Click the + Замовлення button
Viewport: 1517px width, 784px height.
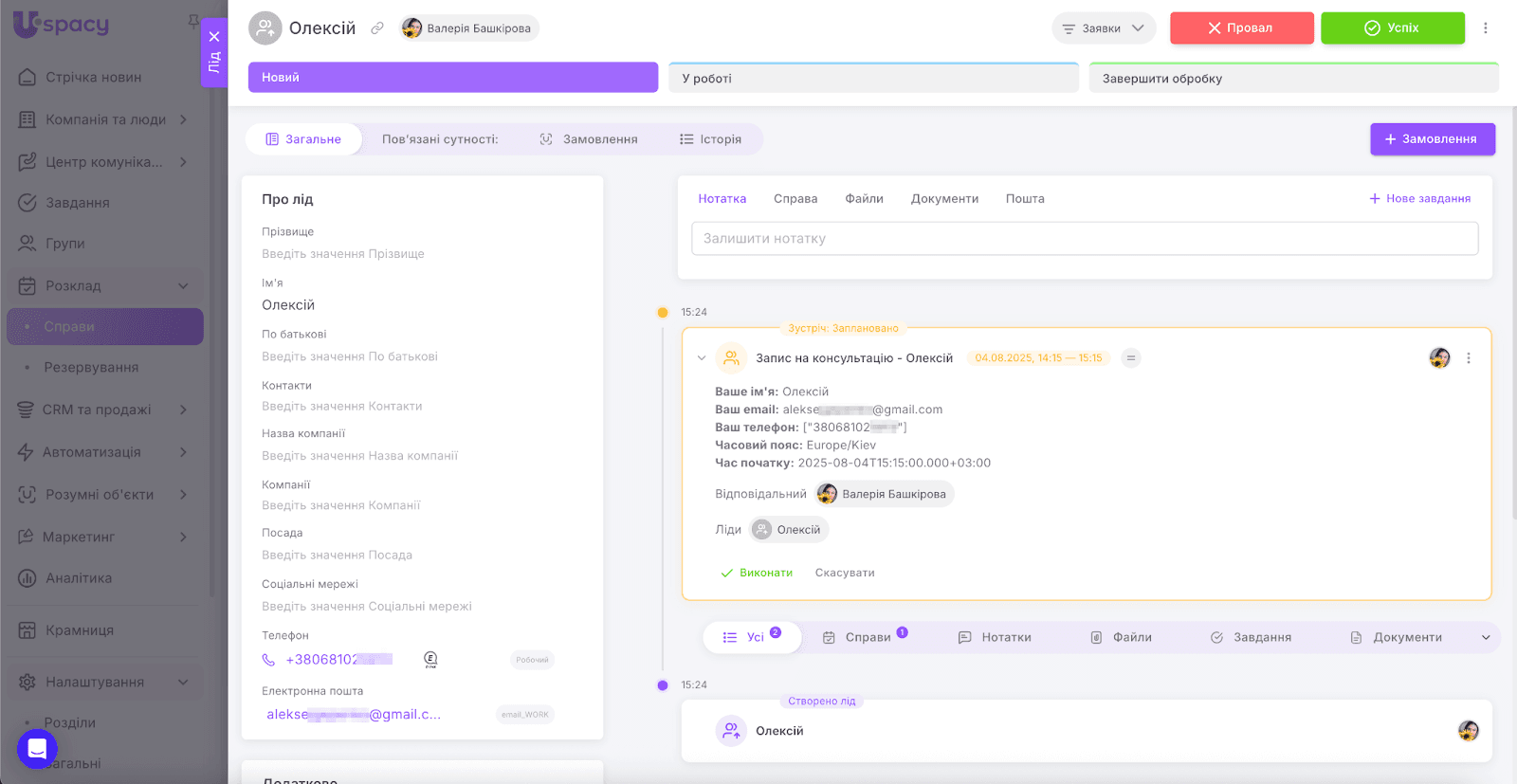(1433, 139)
